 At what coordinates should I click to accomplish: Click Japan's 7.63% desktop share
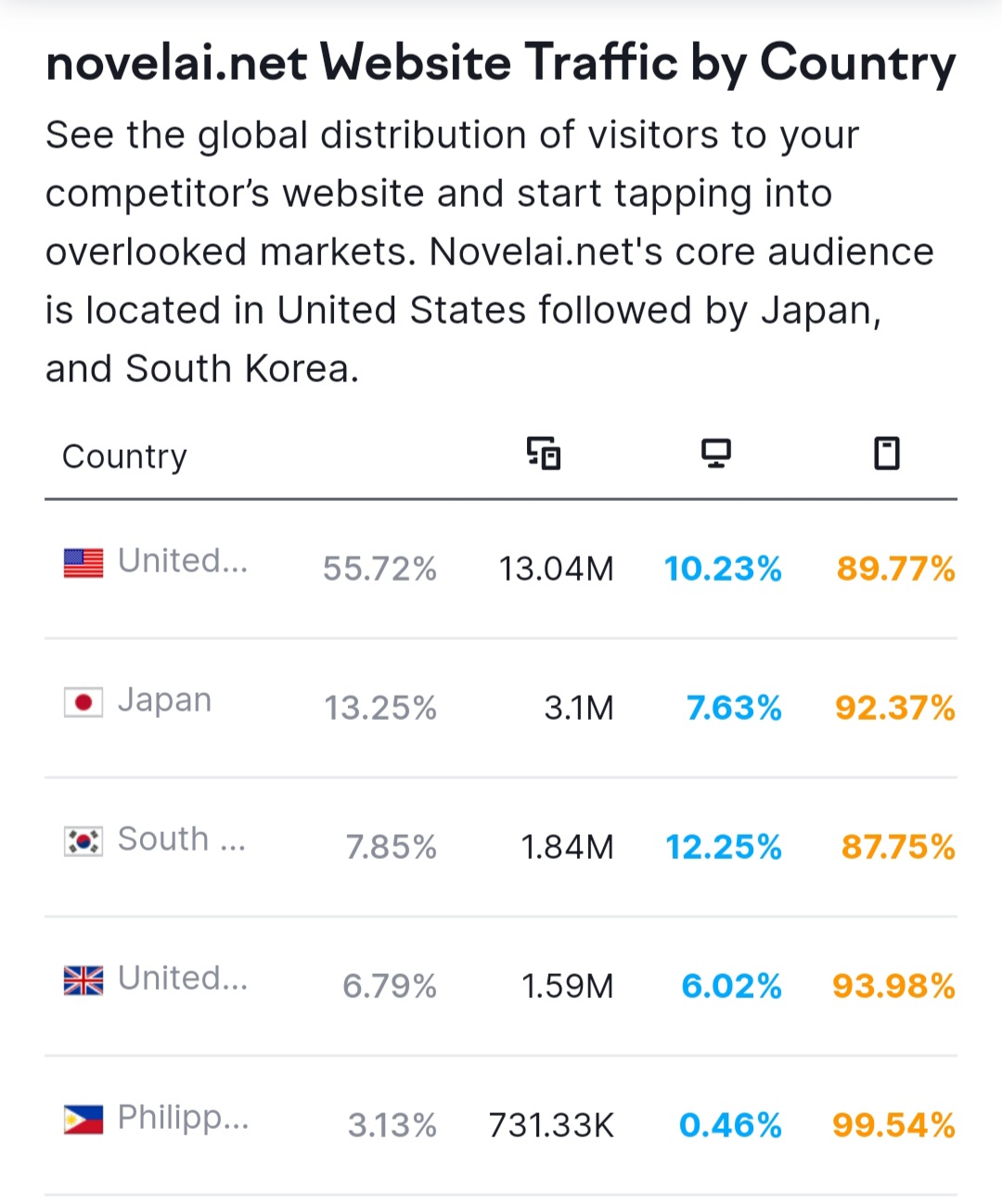pos(734,708)
